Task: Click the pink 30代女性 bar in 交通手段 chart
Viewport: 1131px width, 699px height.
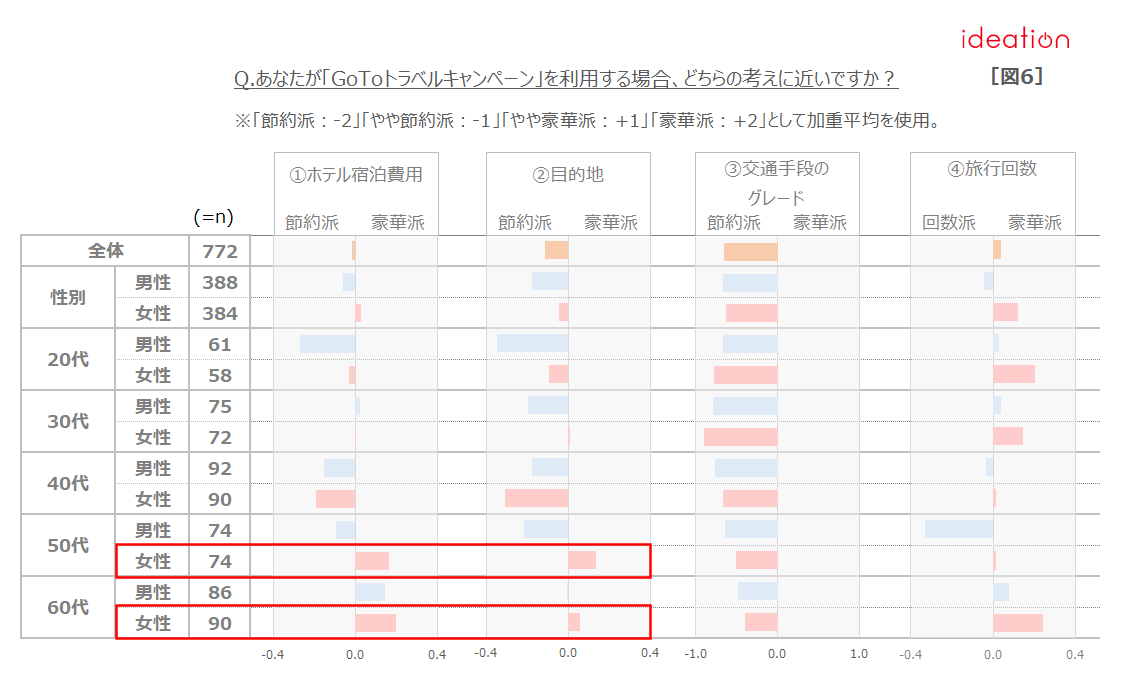Action: [741, 436]
